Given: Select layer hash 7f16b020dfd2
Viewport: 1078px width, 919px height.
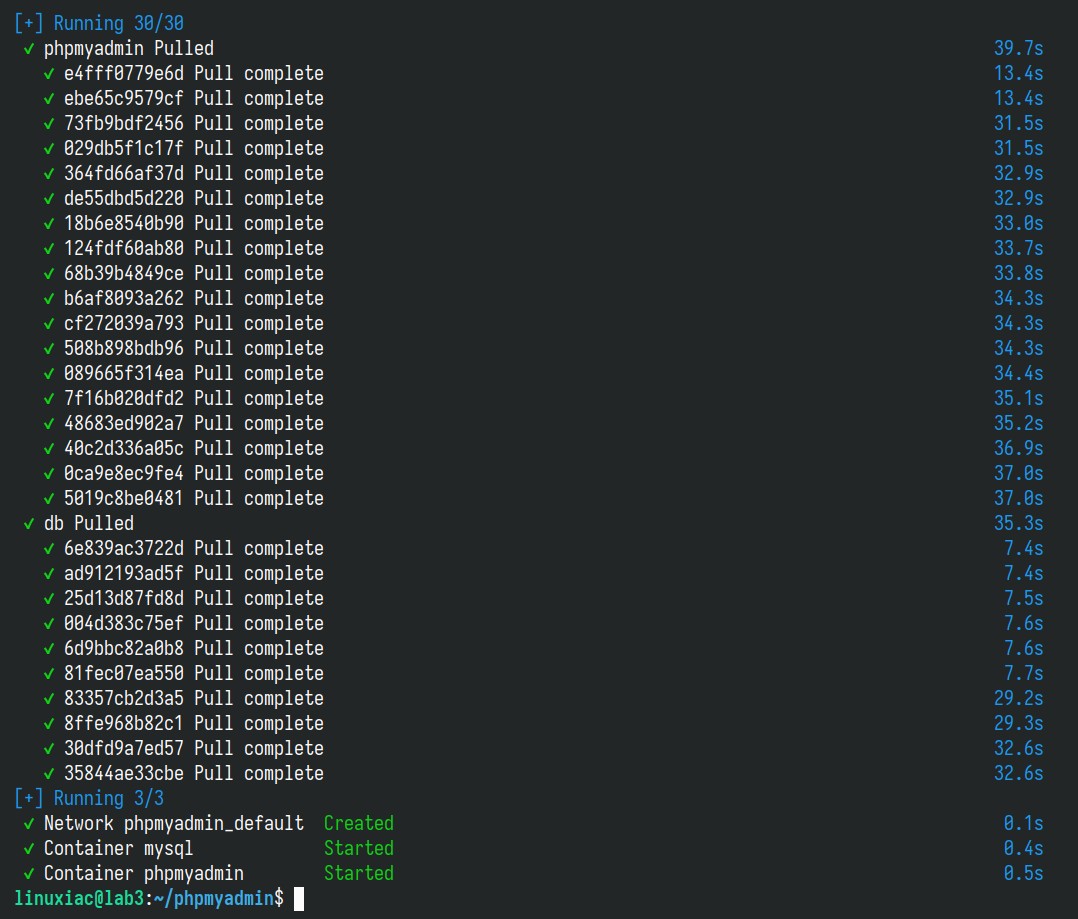Looking at the screenshot, I should [124, 398].
